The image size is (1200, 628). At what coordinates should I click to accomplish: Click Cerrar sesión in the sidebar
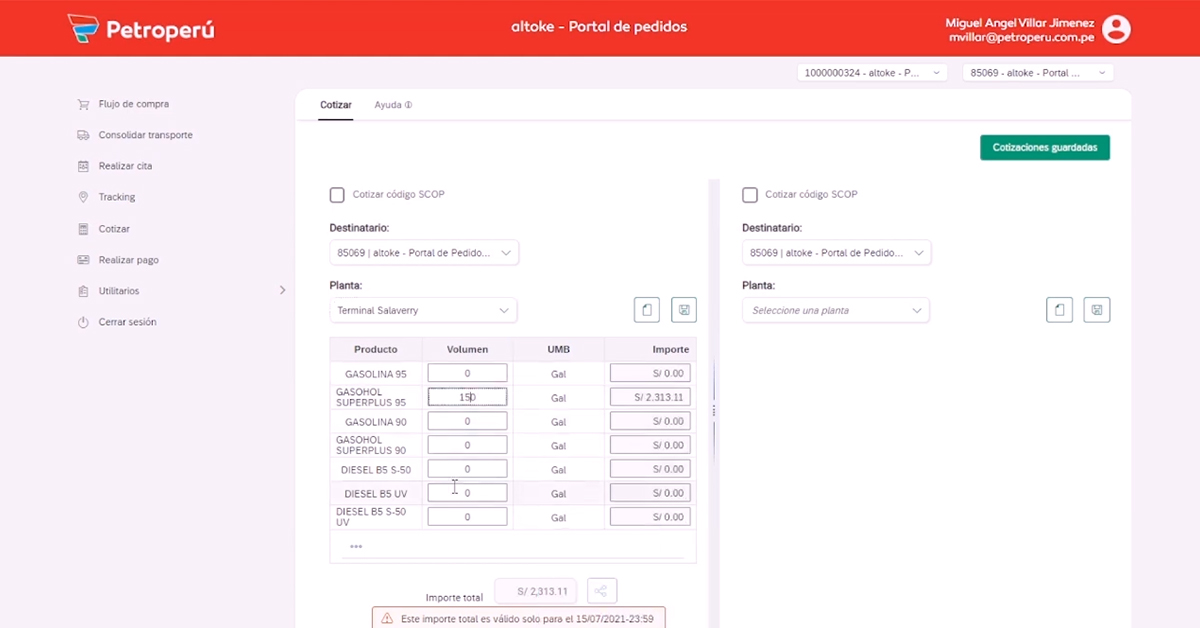pos(127,322)
